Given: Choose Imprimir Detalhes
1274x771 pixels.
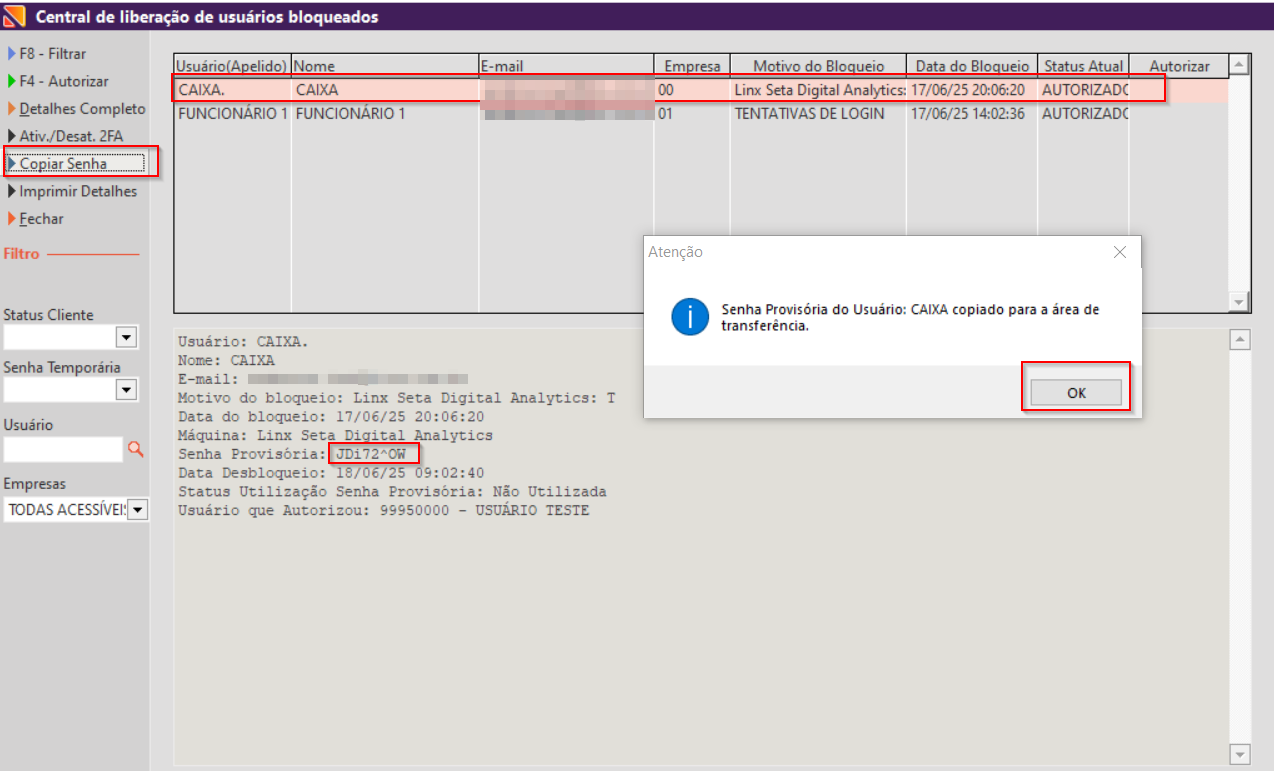Looking at the screenshot, I should coord(72,191).
